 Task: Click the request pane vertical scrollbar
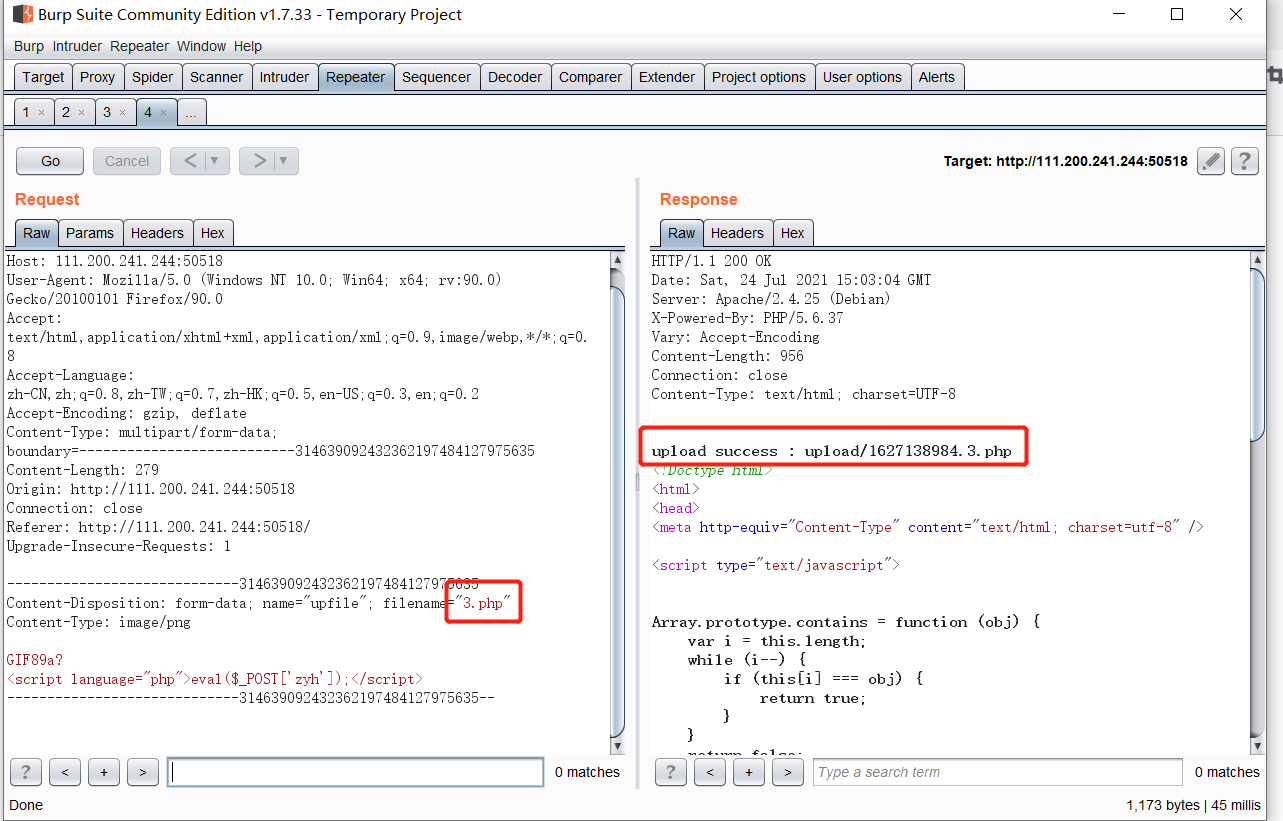click(617, 503)
